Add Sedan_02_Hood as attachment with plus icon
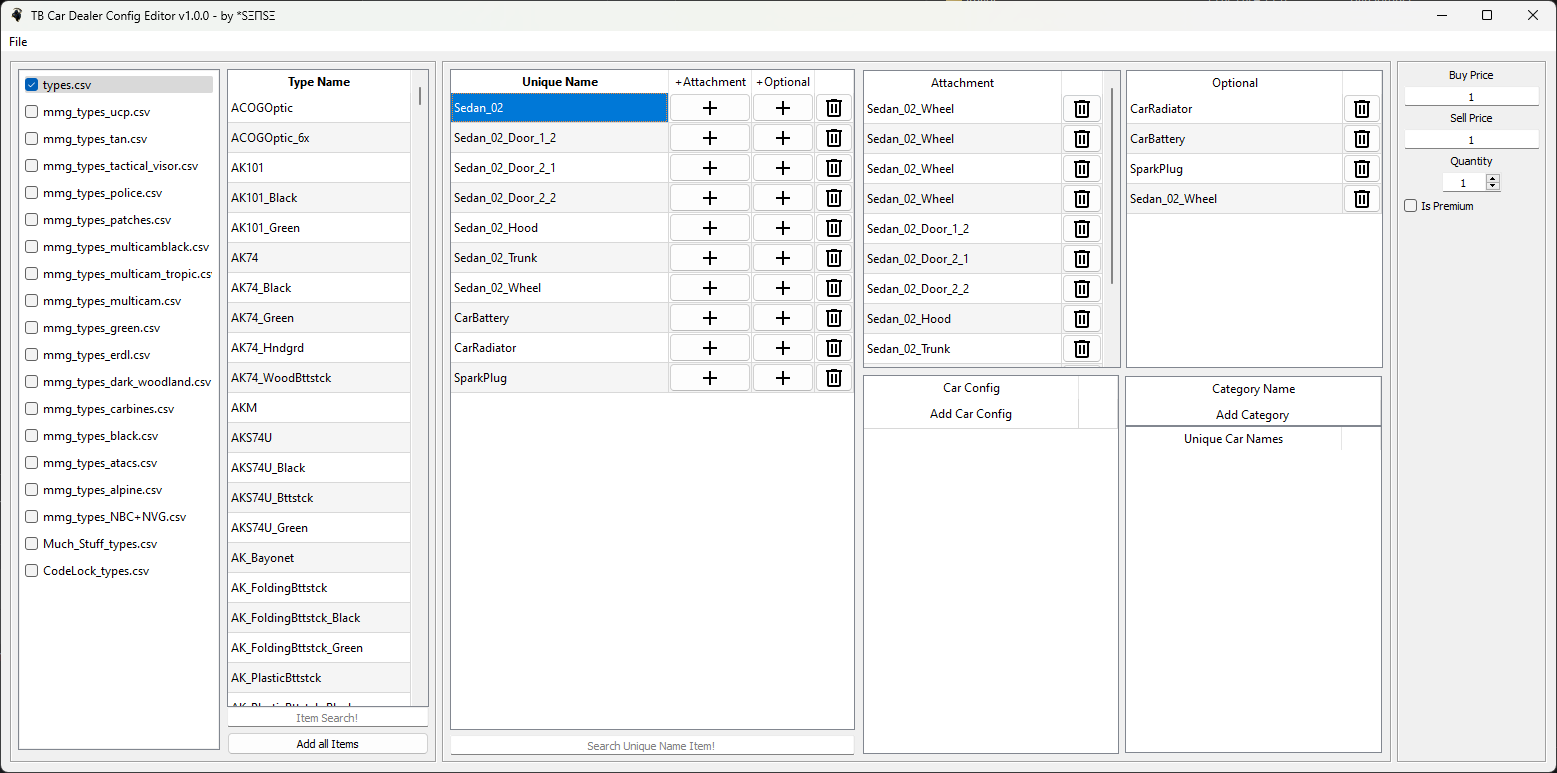Screen dimensions: 1557x773 click(x=710, y=228)
